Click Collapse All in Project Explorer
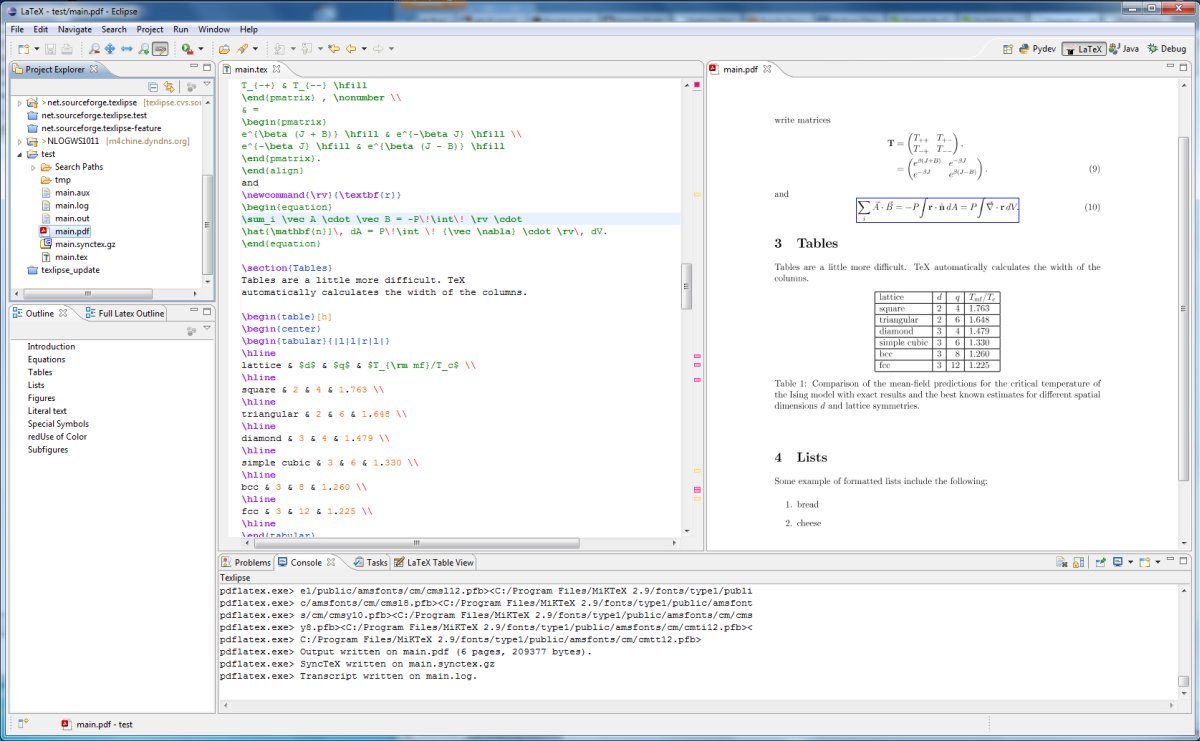Viewport: 1200px width, 741px height. pyautogui.click(x=153, y=87)
